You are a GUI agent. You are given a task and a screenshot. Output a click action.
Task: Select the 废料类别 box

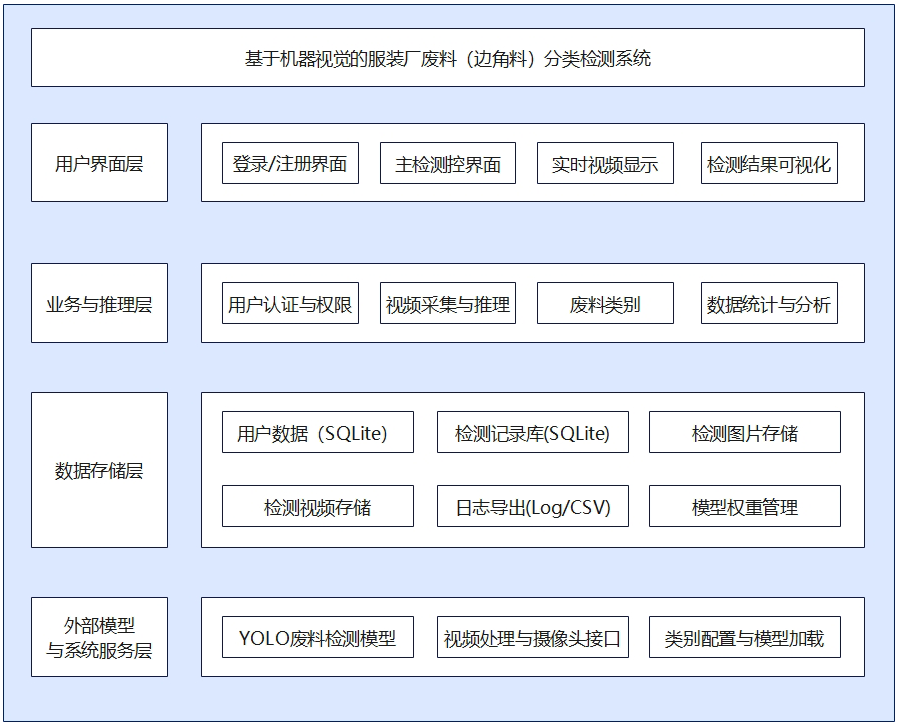[x=605, y=304]
